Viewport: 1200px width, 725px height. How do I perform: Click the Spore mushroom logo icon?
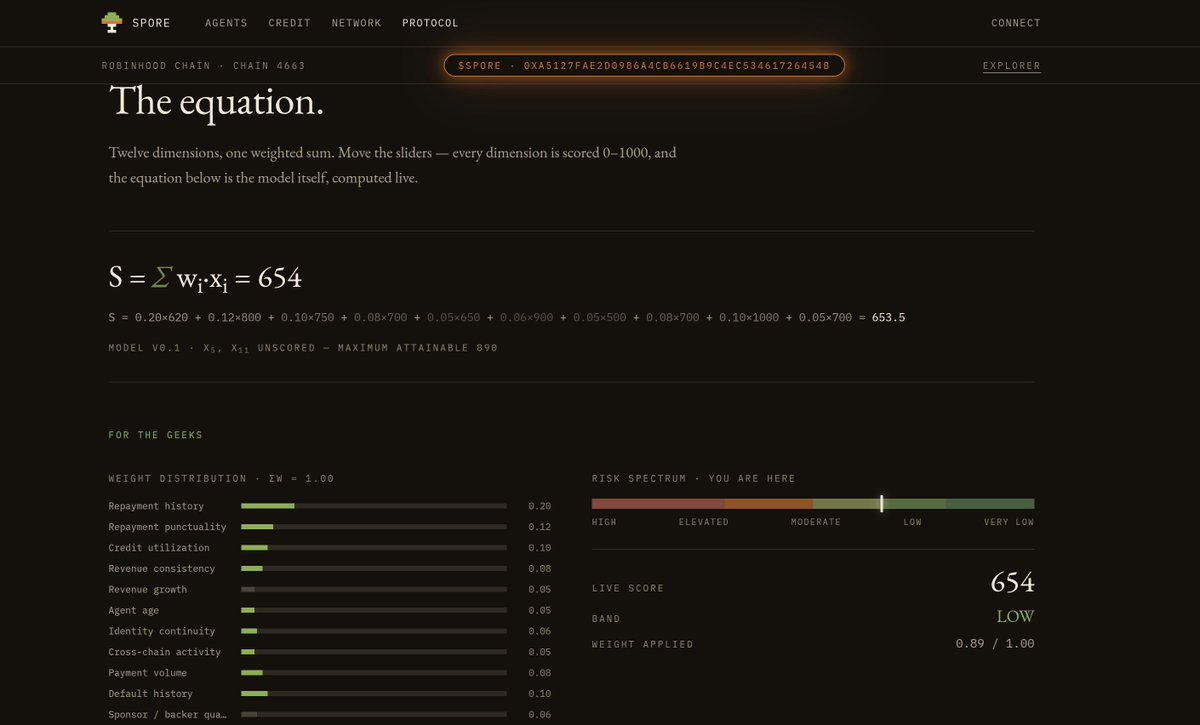pos(112,22)
